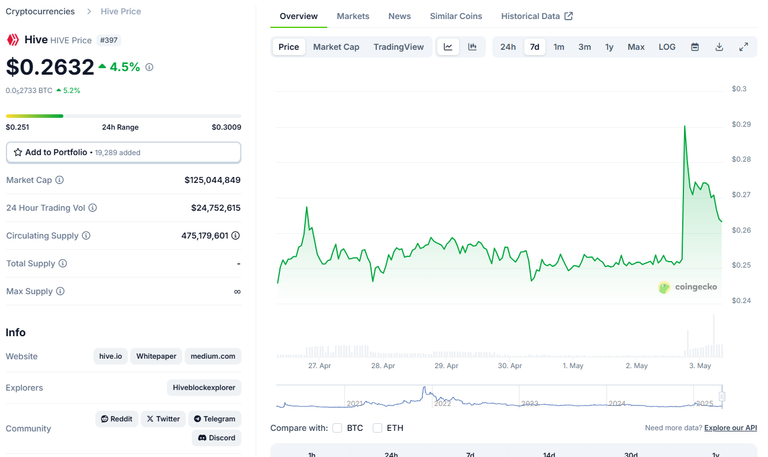Click the #397 rank badge

(x=109, y=40)
